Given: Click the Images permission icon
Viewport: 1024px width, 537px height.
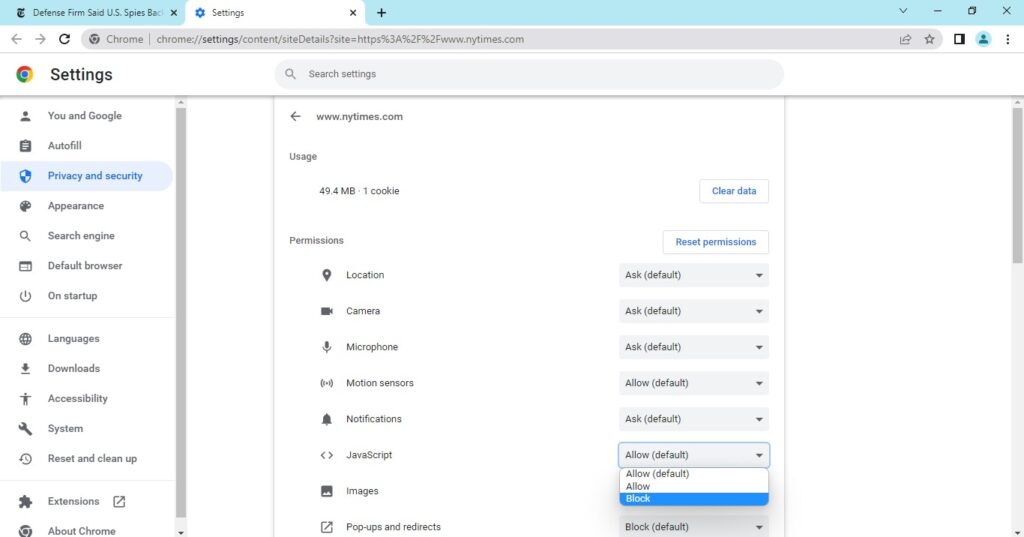Looking at the screenshot, I should pos(327,491).
